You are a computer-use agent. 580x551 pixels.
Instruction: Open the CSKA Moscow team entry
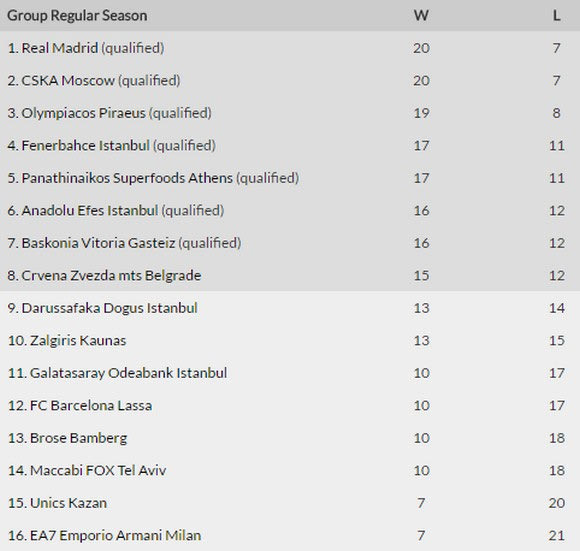[68, 81]
